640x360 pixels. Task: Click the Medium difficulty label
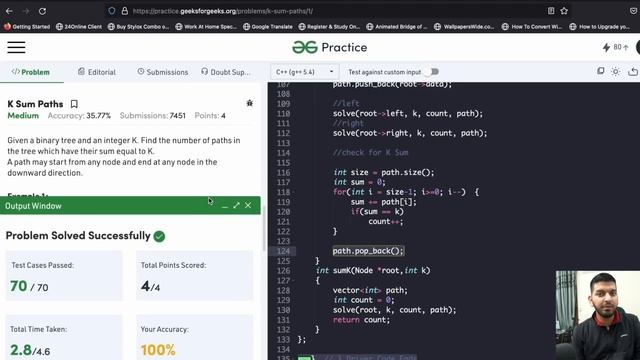[x=23, y=116]
